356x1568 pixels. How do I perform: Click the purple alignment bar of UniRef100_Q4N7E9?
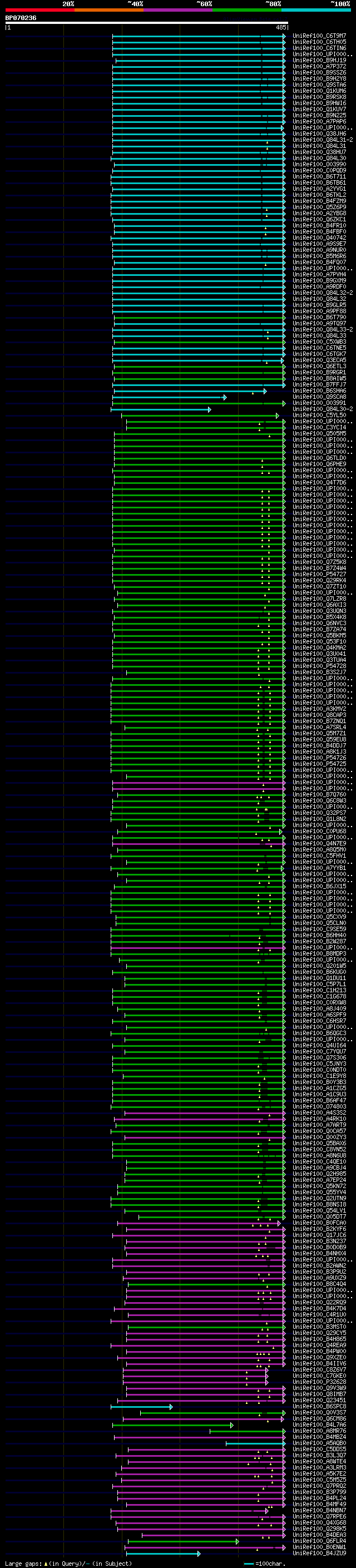pyautogui.click(x=199, y=844)
